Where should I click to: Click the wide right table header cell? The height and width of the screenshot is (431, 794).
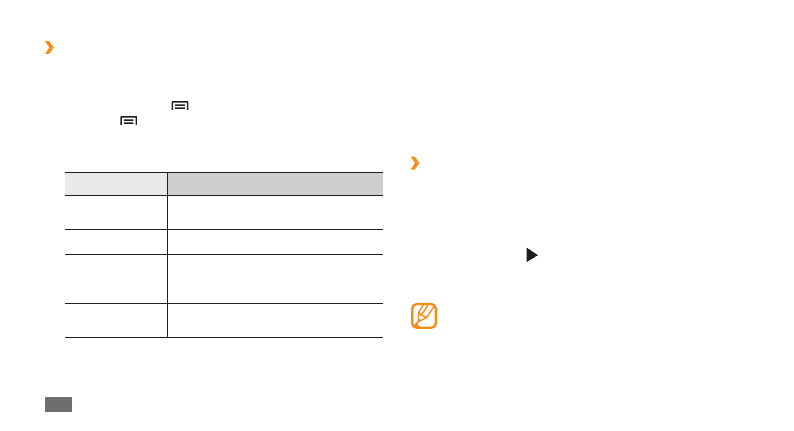(x=275, y=183)
